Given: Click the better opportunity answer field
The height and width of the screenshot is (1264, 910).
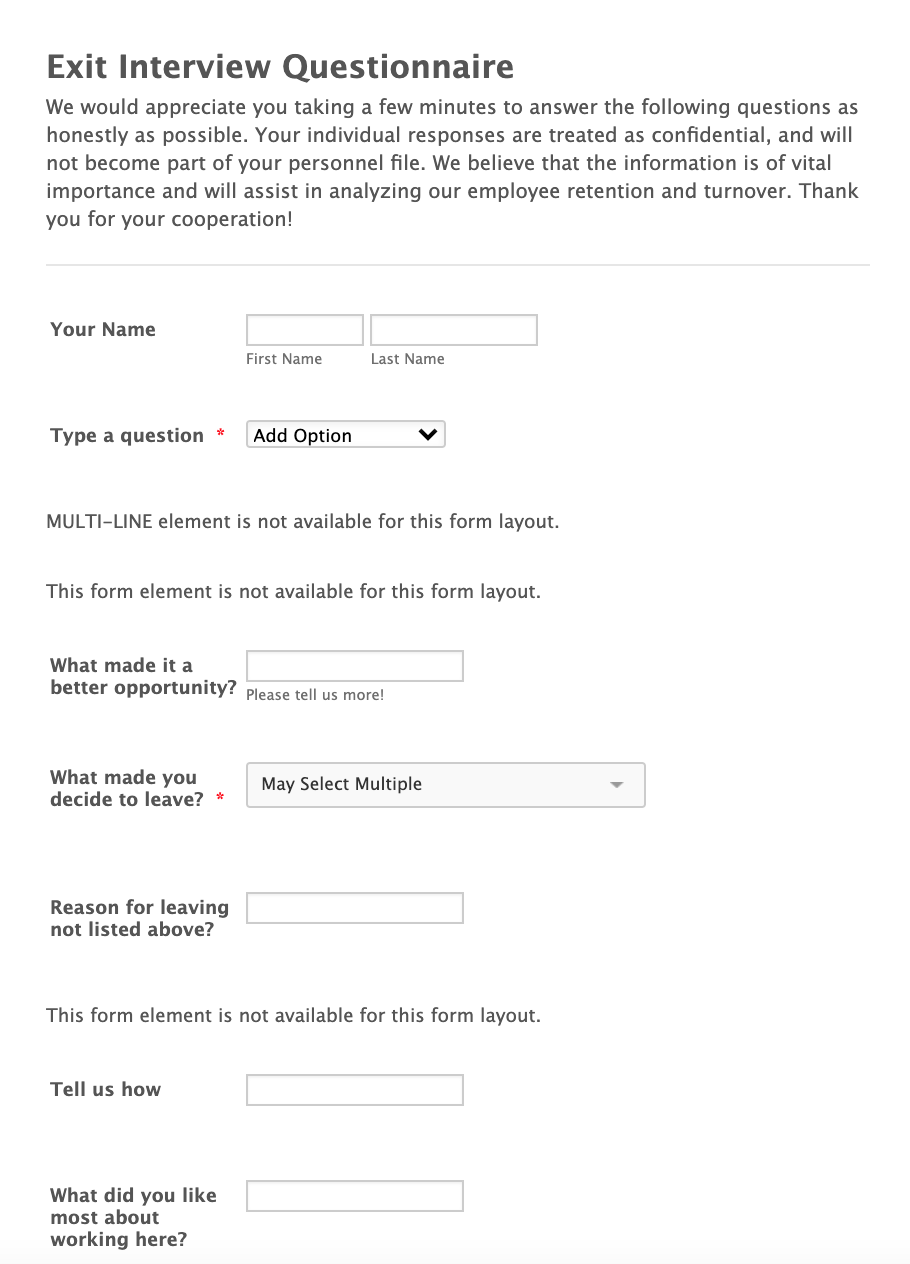Looking at the screenshot, I should 354,666.
